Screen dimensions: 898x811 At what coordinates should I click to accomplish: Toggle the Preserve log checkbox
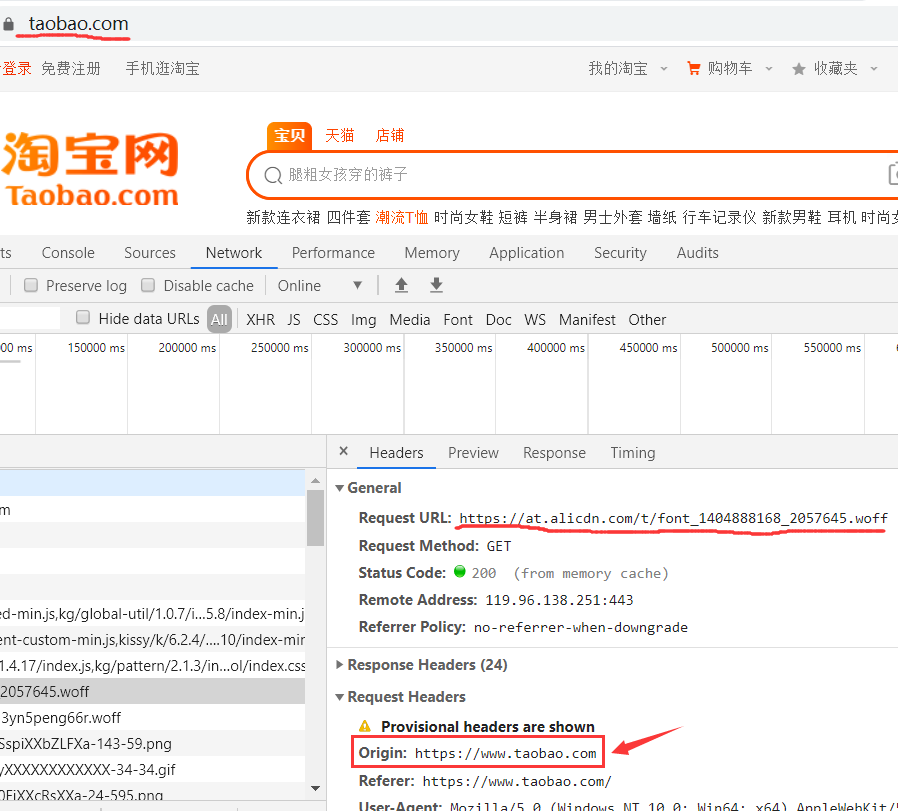coord(31,285)
